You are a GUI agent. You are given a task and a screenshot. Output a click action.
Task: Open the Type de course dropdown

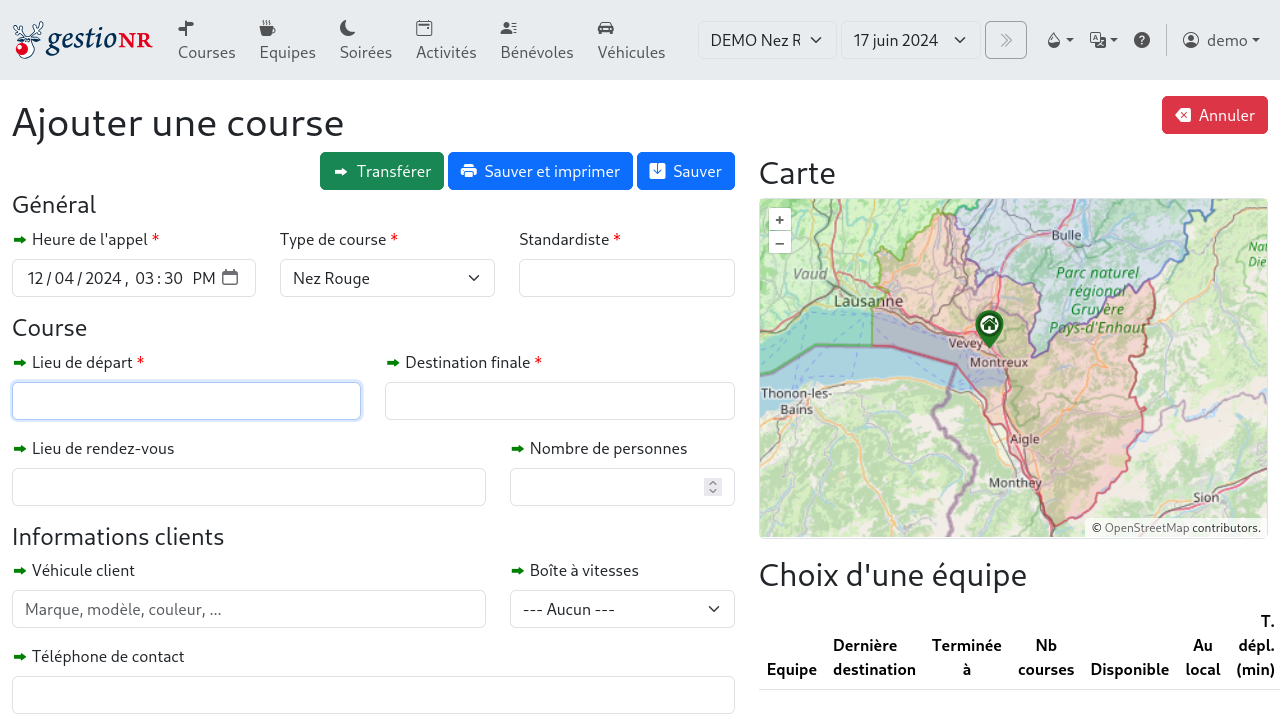[x=387, y=278]
